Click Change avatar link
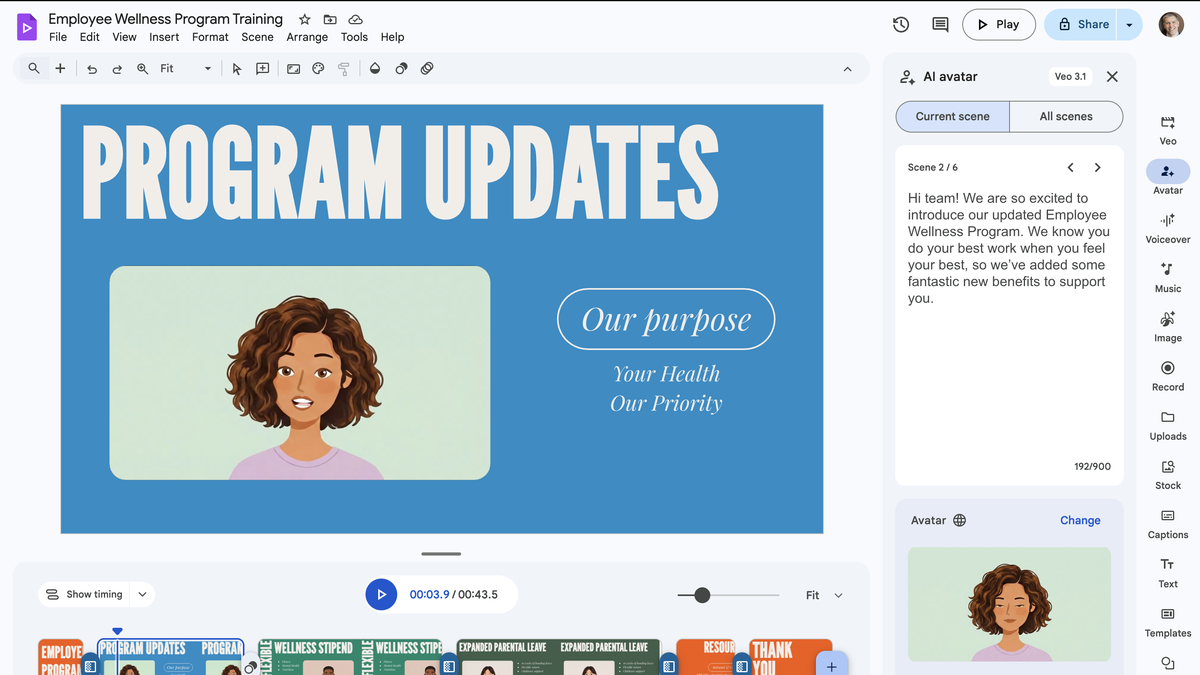The image size is (1200, 675). tap(1080, 520)
